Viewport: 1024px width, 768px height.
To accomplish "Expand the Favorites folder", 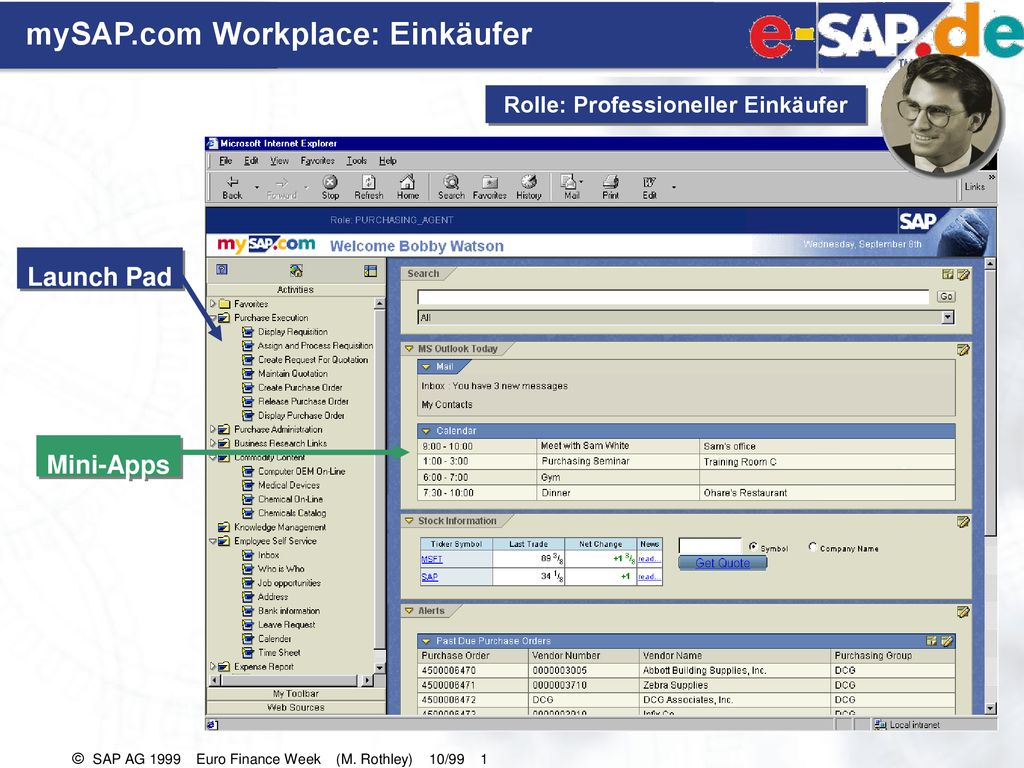I will 213,304.
